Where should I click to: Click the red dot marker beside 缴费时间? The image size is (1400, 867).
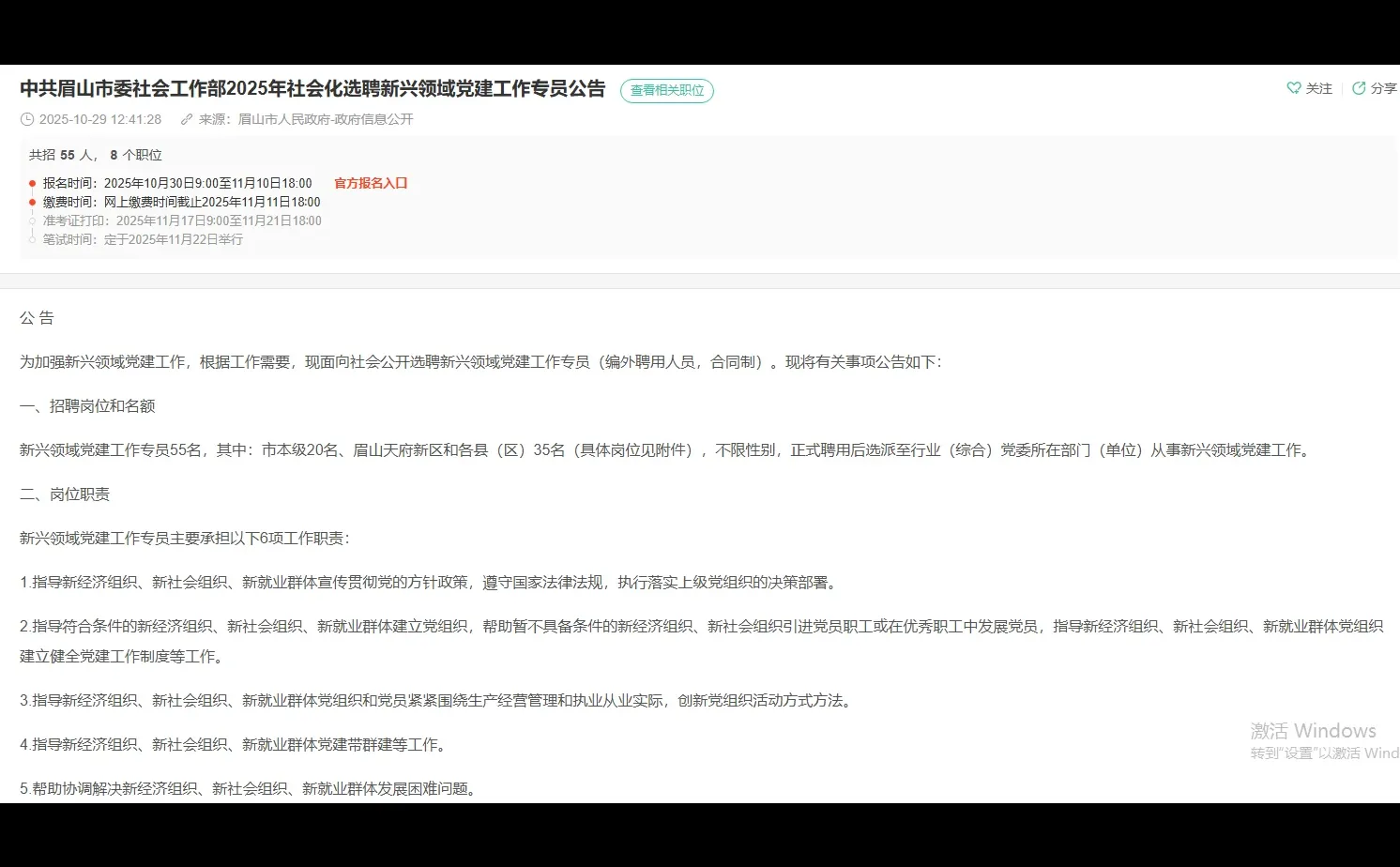coord(34,202)
